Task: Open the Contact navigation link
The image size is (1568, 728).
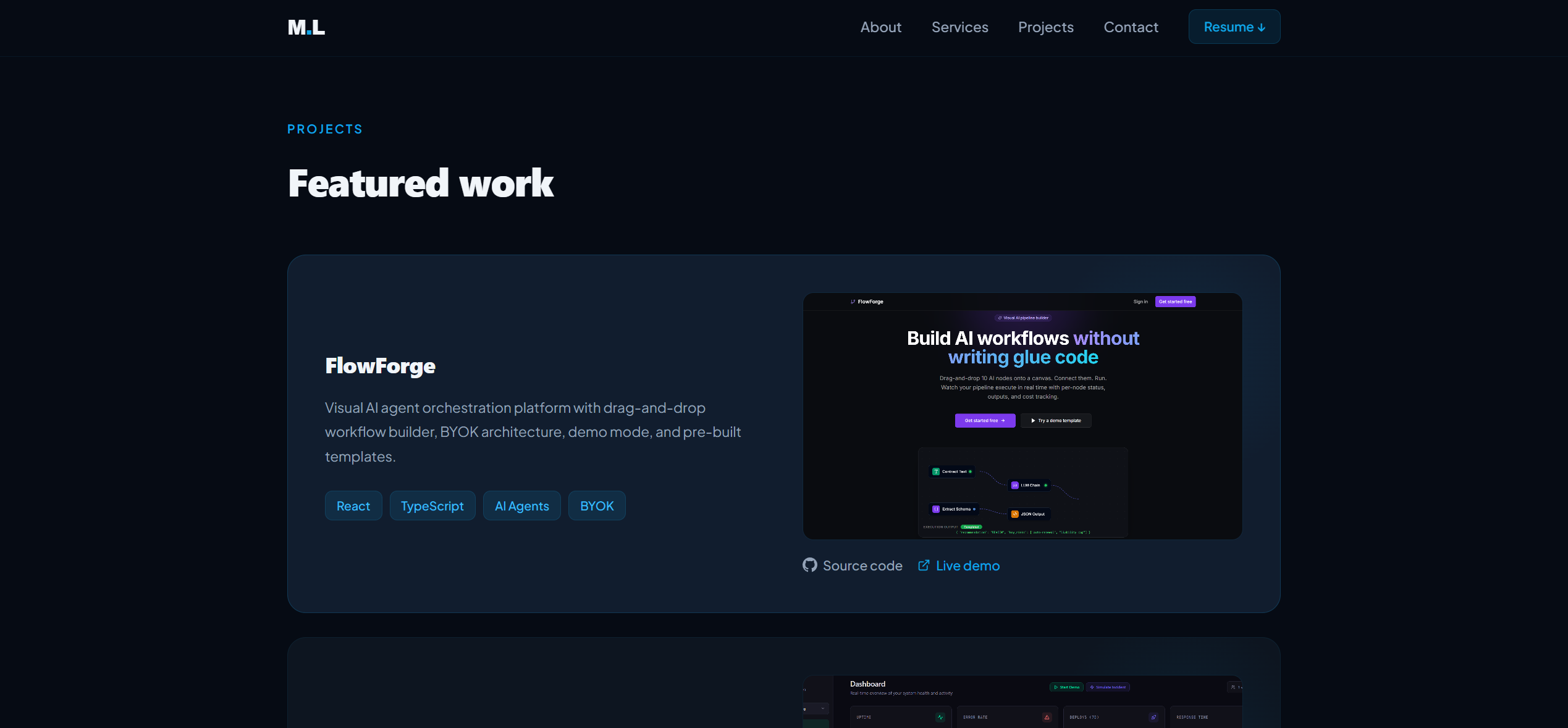Action: (1131, 27)
